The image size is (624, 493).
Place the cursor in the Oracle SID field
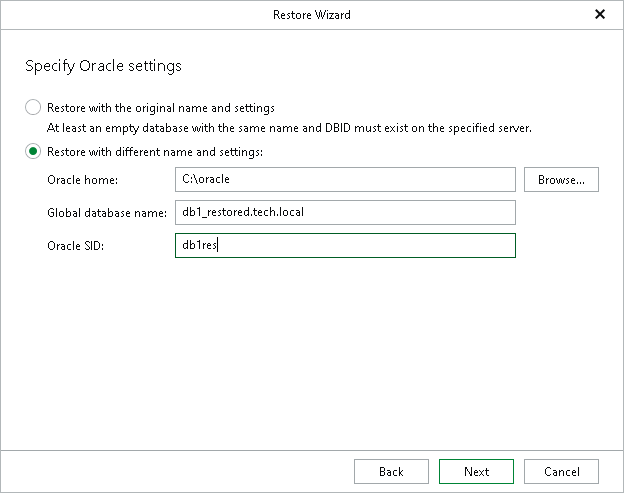345,246
